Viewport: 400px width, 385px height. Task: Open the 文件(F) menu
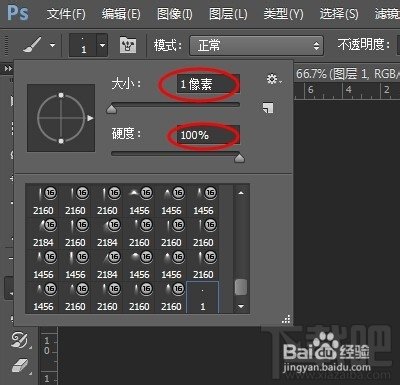point(66,14)
